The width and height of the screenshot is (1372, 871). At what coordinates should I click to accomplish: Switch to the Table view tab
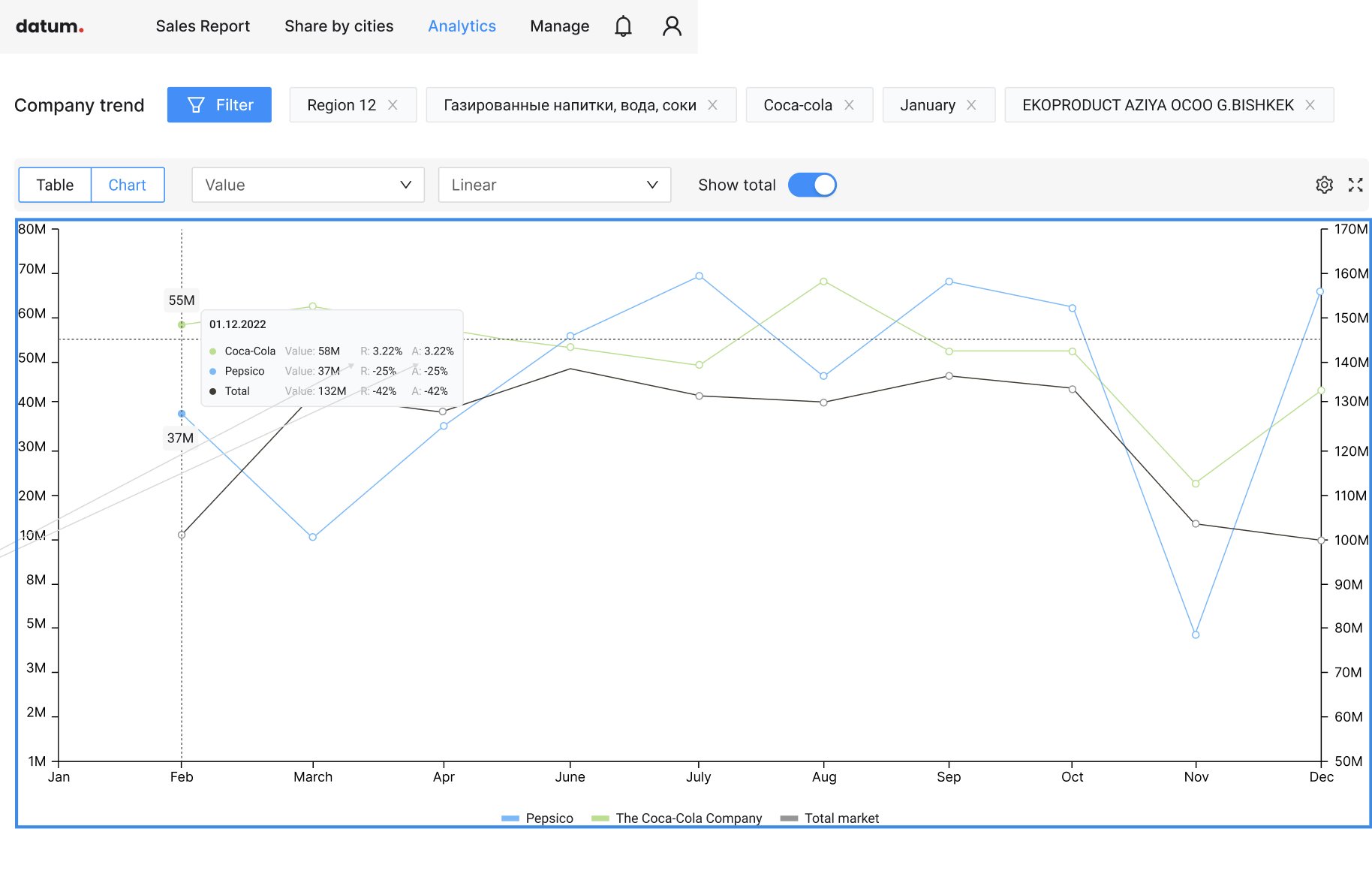point(55,185)
